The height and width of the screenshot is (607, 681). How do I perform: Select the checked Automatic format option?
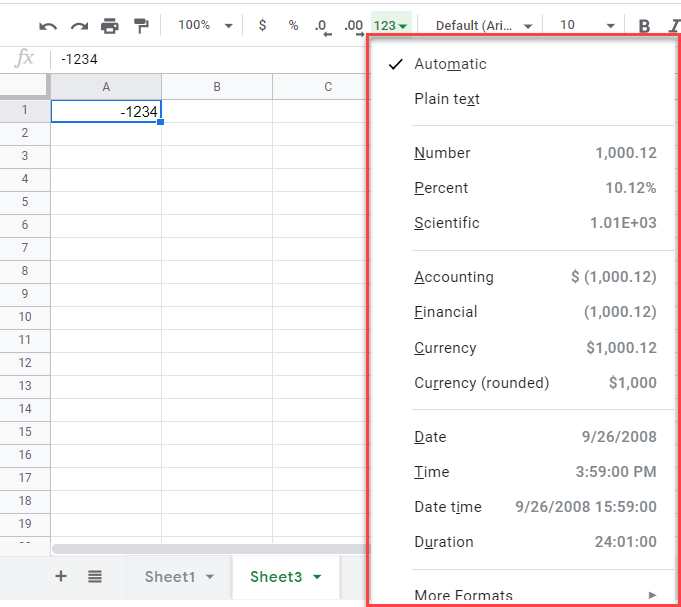tap(450, 64)
